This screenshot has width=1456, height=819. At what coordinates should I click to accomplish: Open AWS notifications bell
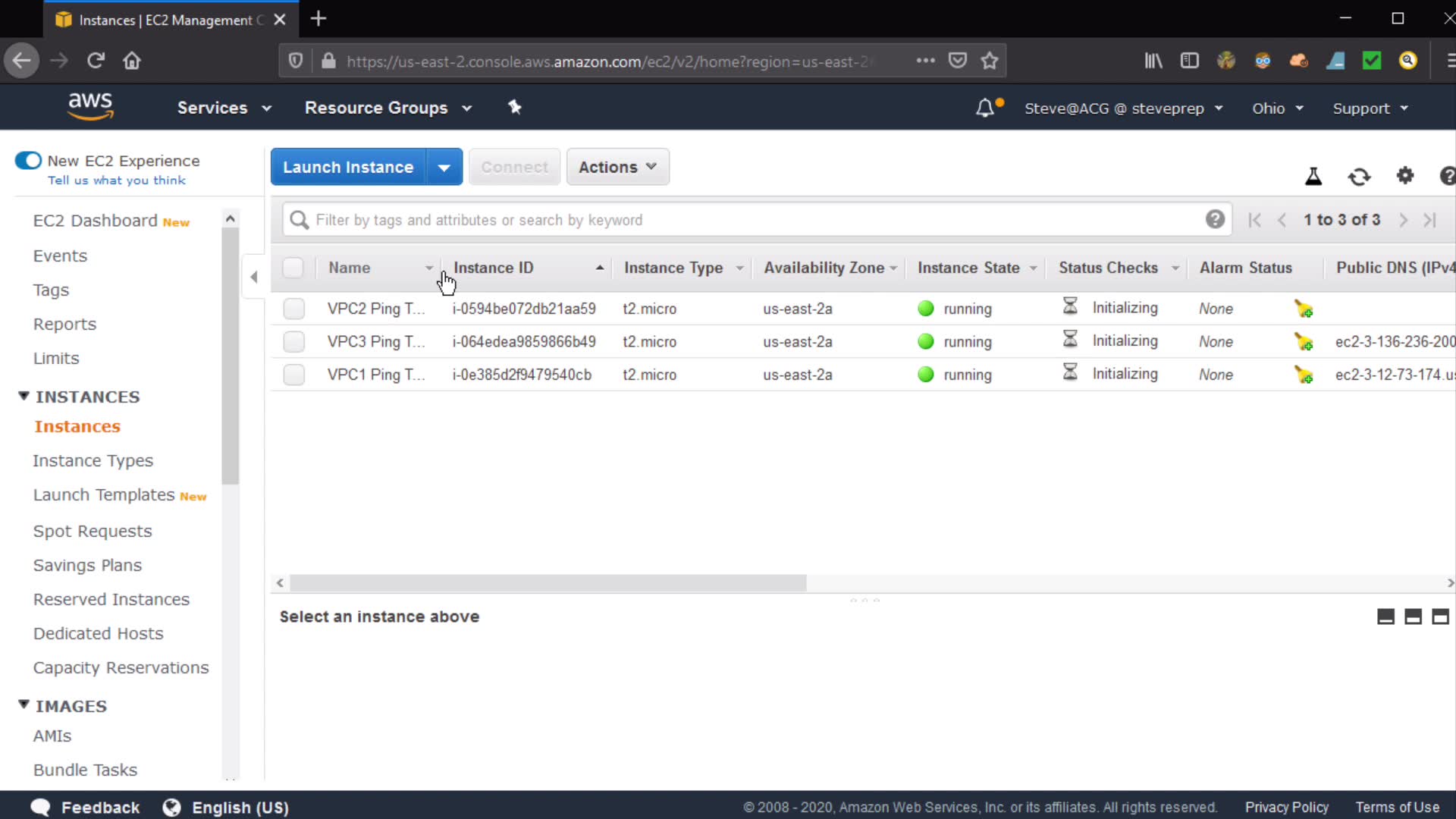point(984,108)
